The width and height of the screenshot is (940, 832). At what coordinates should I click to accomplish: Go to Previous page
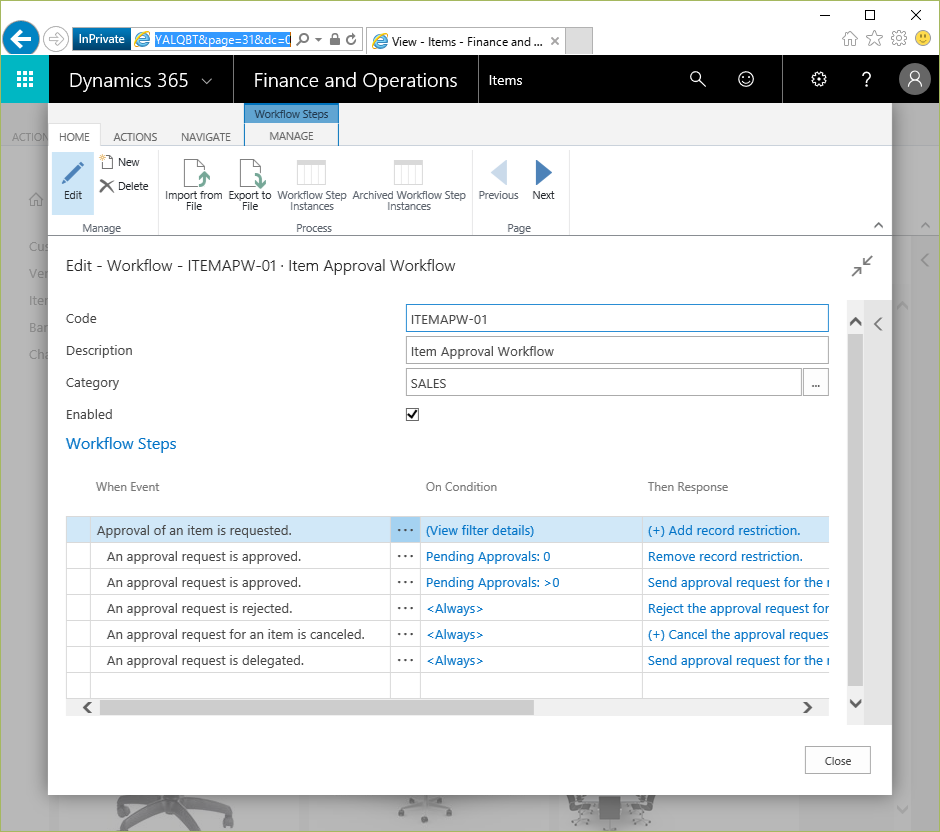pos(498,180)
